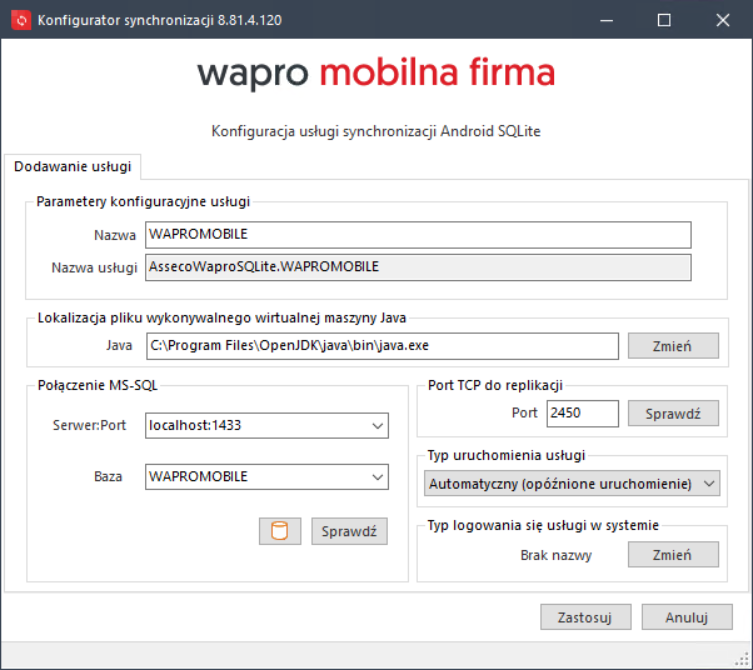Click the Konfiguracja usługi synchronizacji heading

pos(376,131)
